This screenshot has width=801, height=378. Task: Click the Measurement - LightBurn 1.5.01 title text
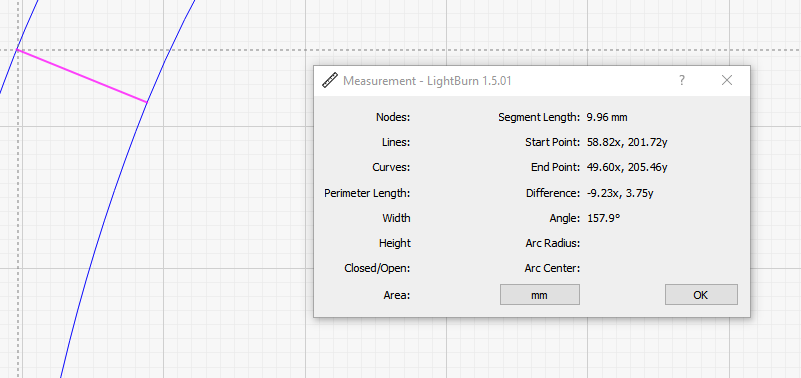tap(427, 81)
